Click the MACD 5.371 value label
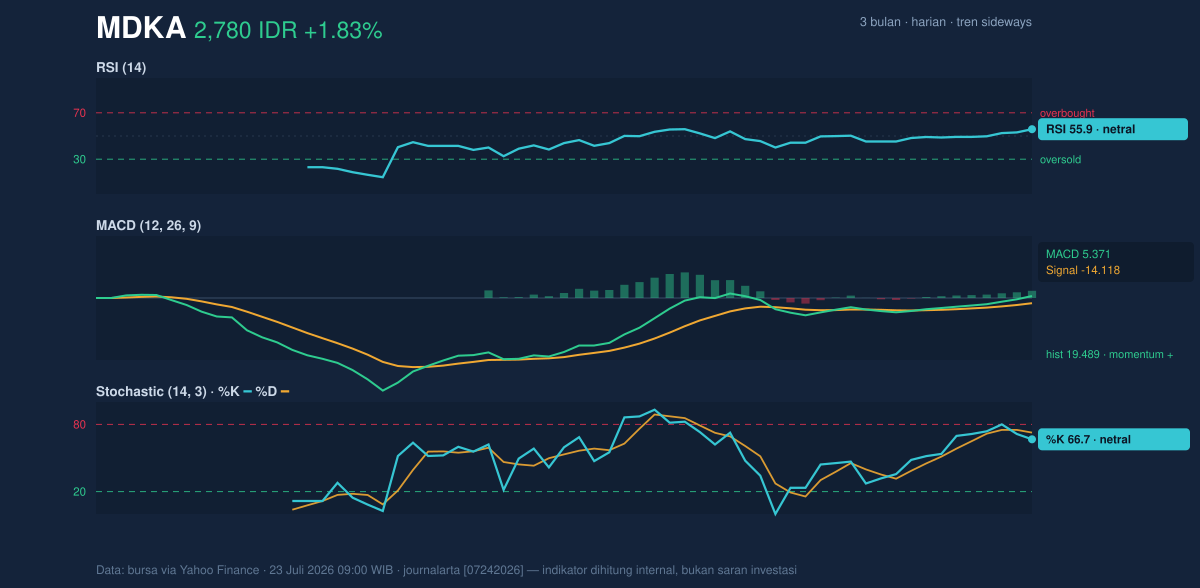Image resolution: width=1200 pixels, height=588 pixels. (1078, 254)
